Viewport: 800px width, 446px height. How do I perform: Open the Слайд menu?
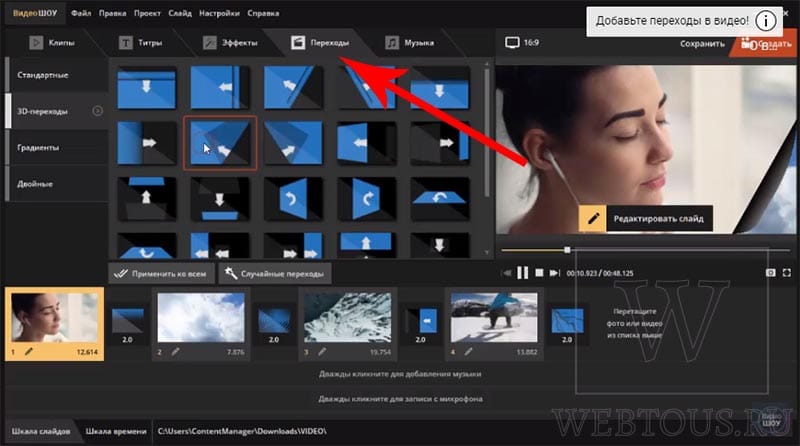(x=180, y=13)
